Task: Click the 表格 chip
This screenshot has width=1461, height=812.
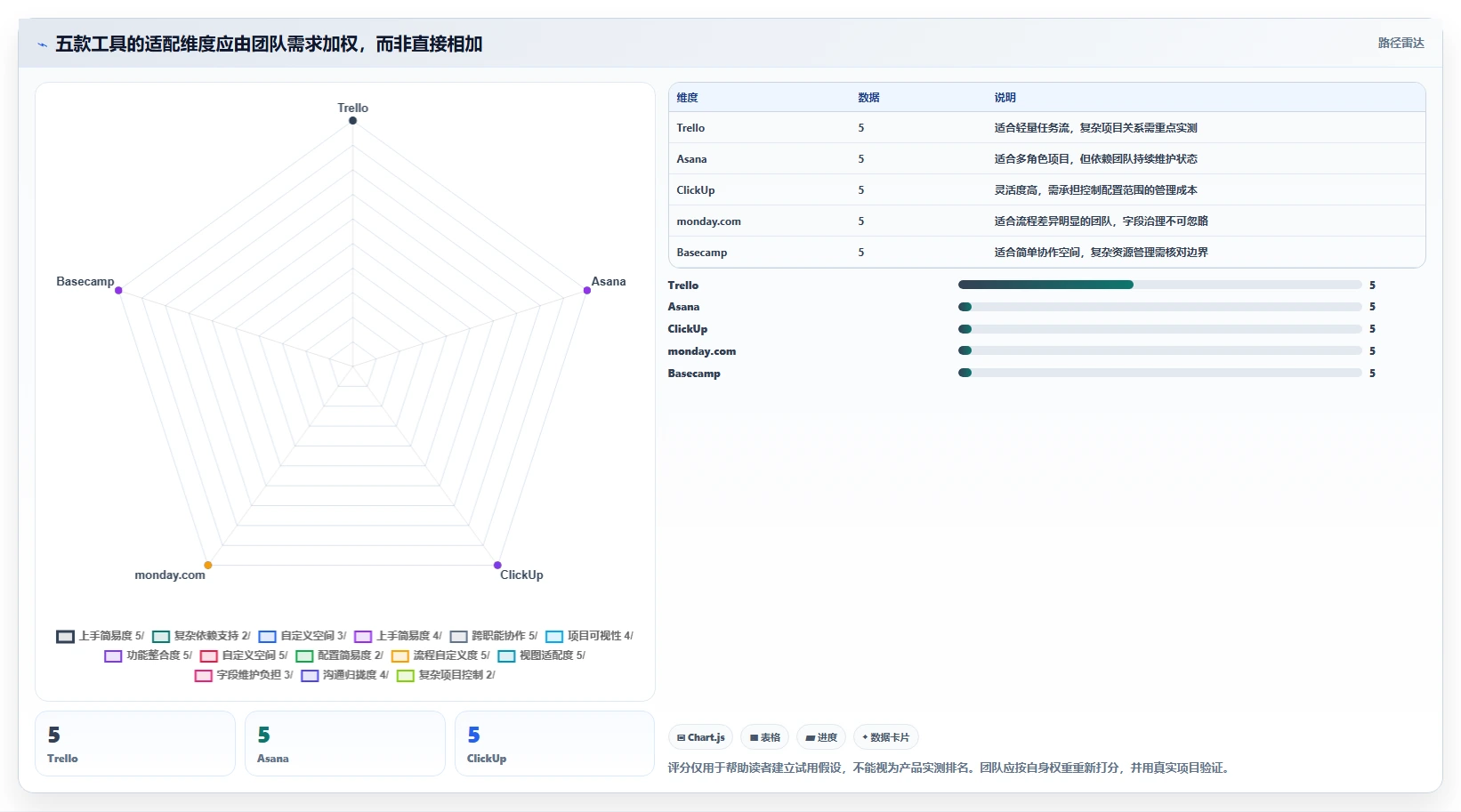Action: pyautogui.click(x=765, y=737)
